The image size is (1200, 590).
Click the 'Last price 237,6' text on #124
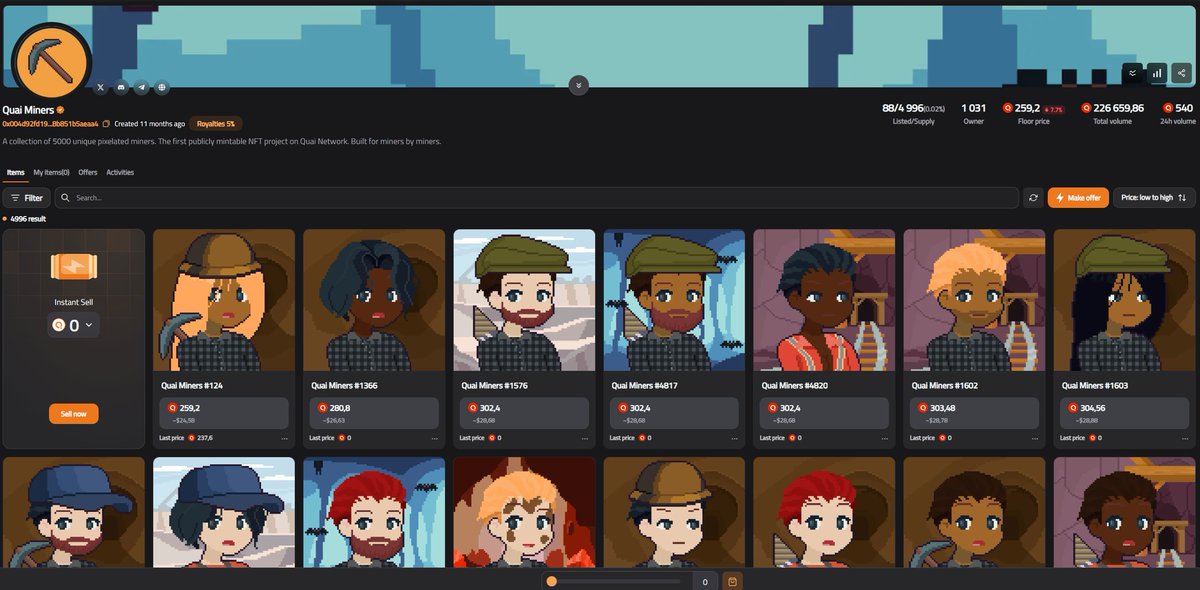pyautogui.click(x=186, y=438)
